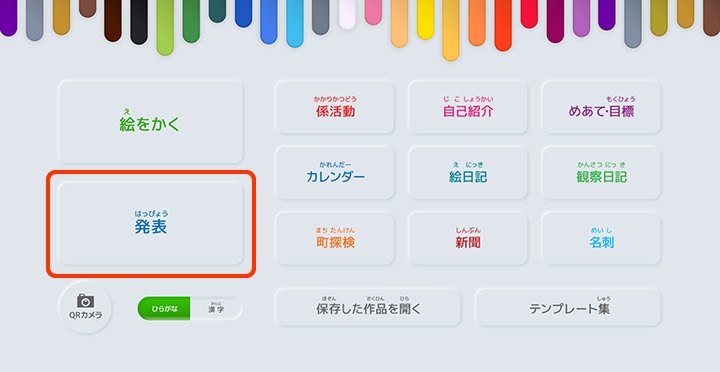This screenshot has width=720, height=372.
Task: Pick the long yellow-orange crayon stripe
Action: coord(451,30)
